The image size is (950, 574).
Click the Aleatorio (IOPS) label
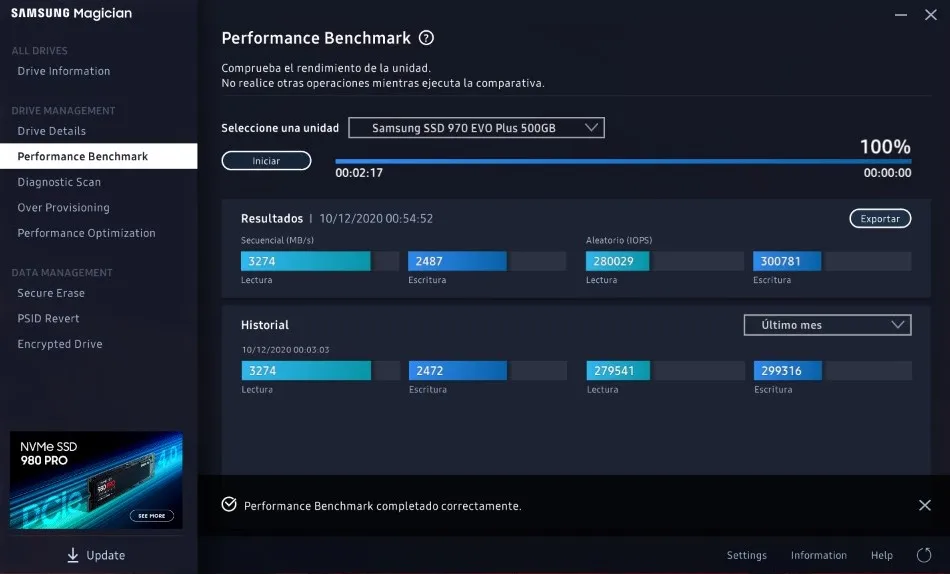(619, 240)
